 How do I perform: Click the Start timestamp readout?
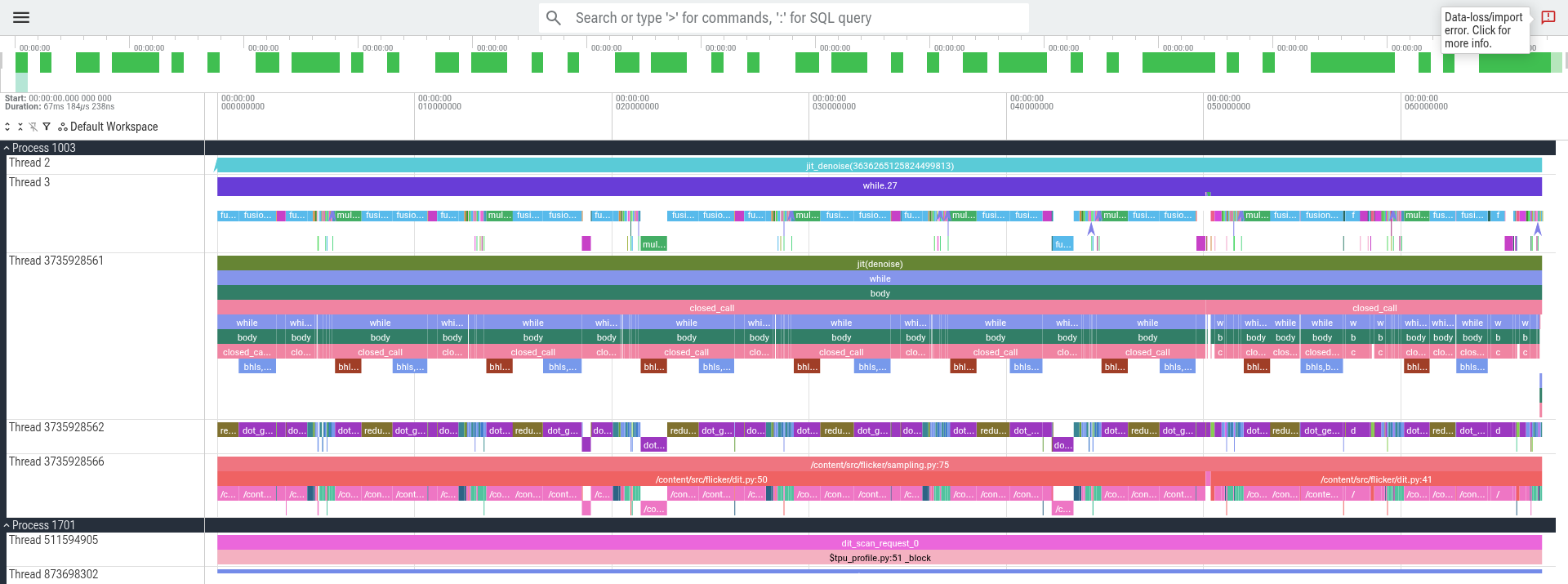coord(58,98)
